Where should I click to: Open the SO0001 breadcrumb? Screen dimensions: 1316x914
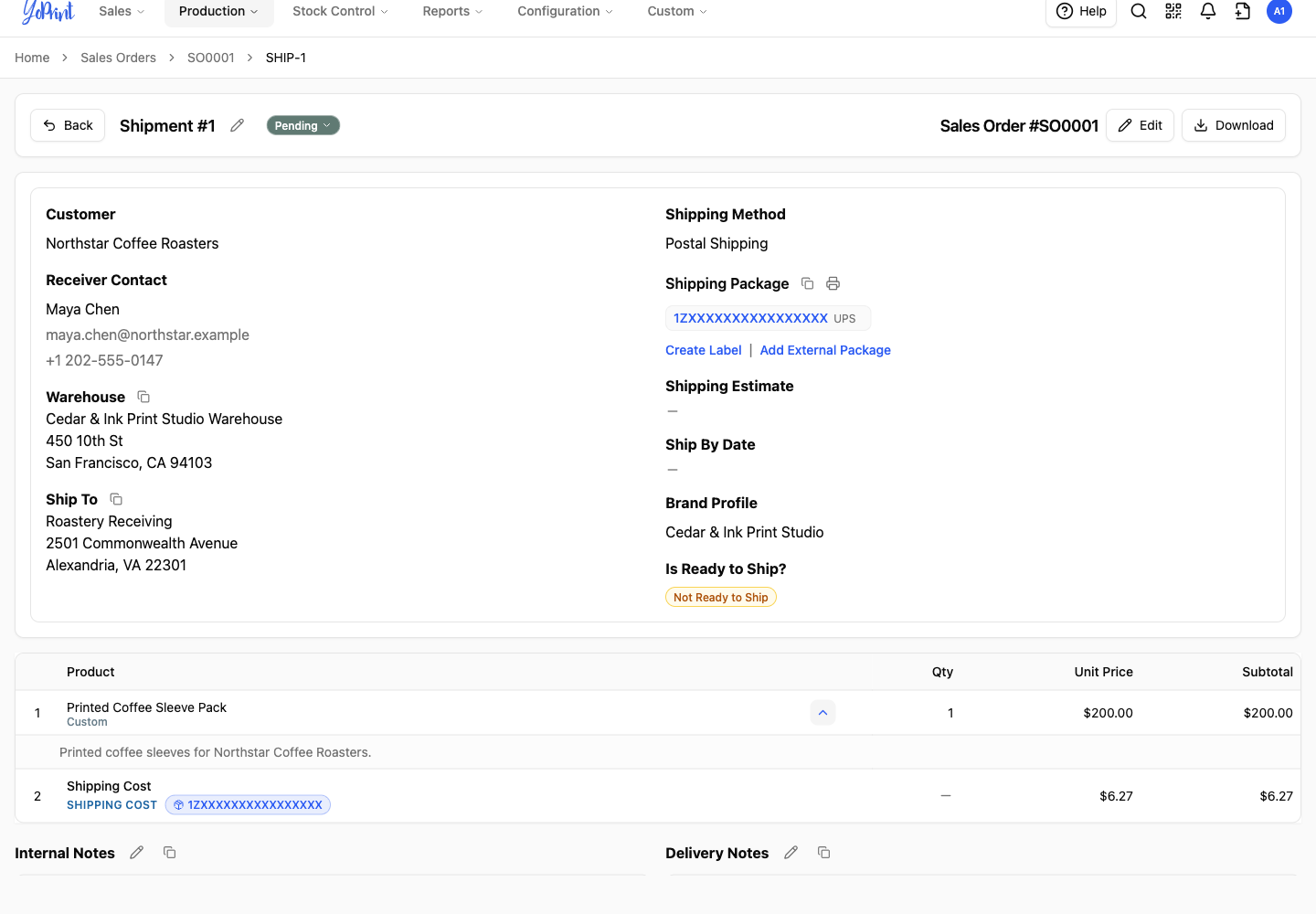click(x=211, y=58)
